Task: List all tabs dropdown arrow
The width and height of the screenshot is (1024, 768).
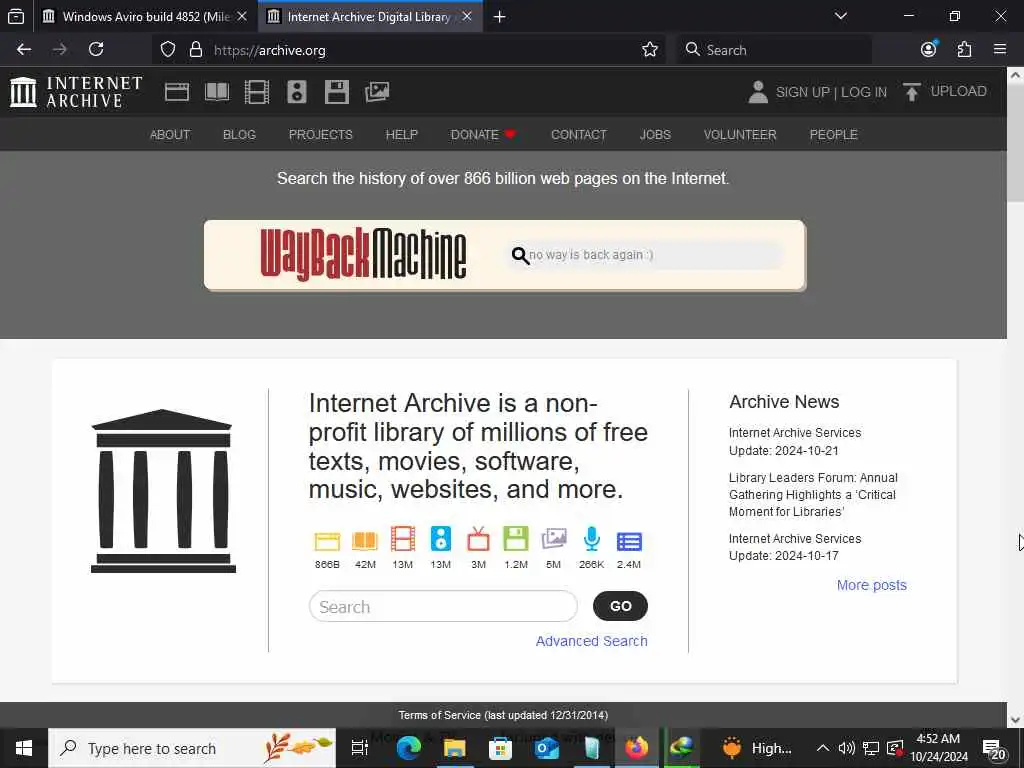Action: click(x=841, y=16)
